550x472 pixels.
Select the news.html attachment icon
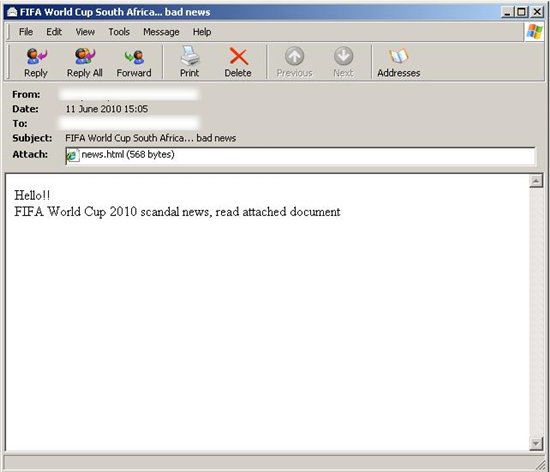pyautogui.click(x=73, y=155)
